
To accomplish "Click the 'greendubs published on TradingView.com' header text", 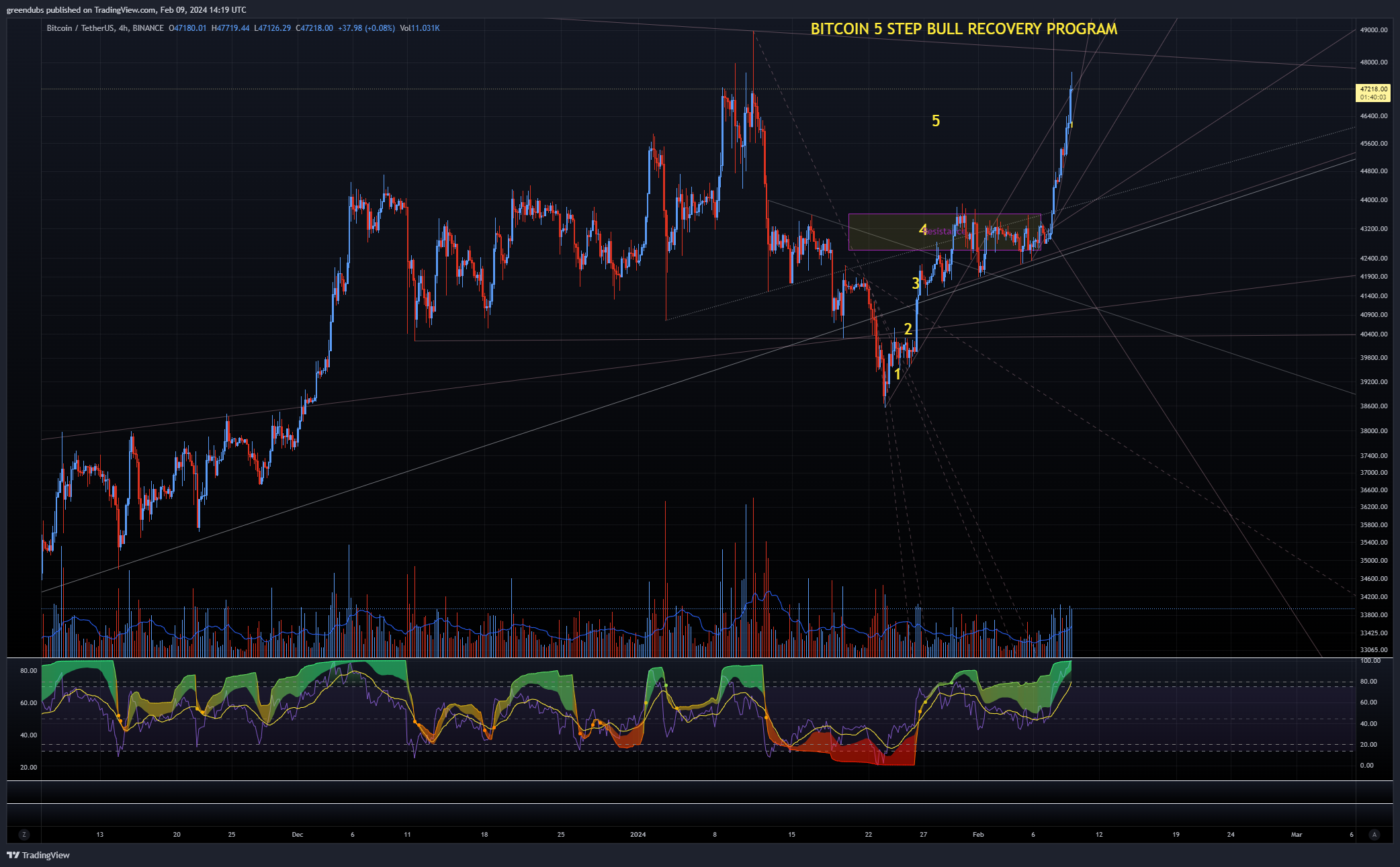I will [81, 10].
